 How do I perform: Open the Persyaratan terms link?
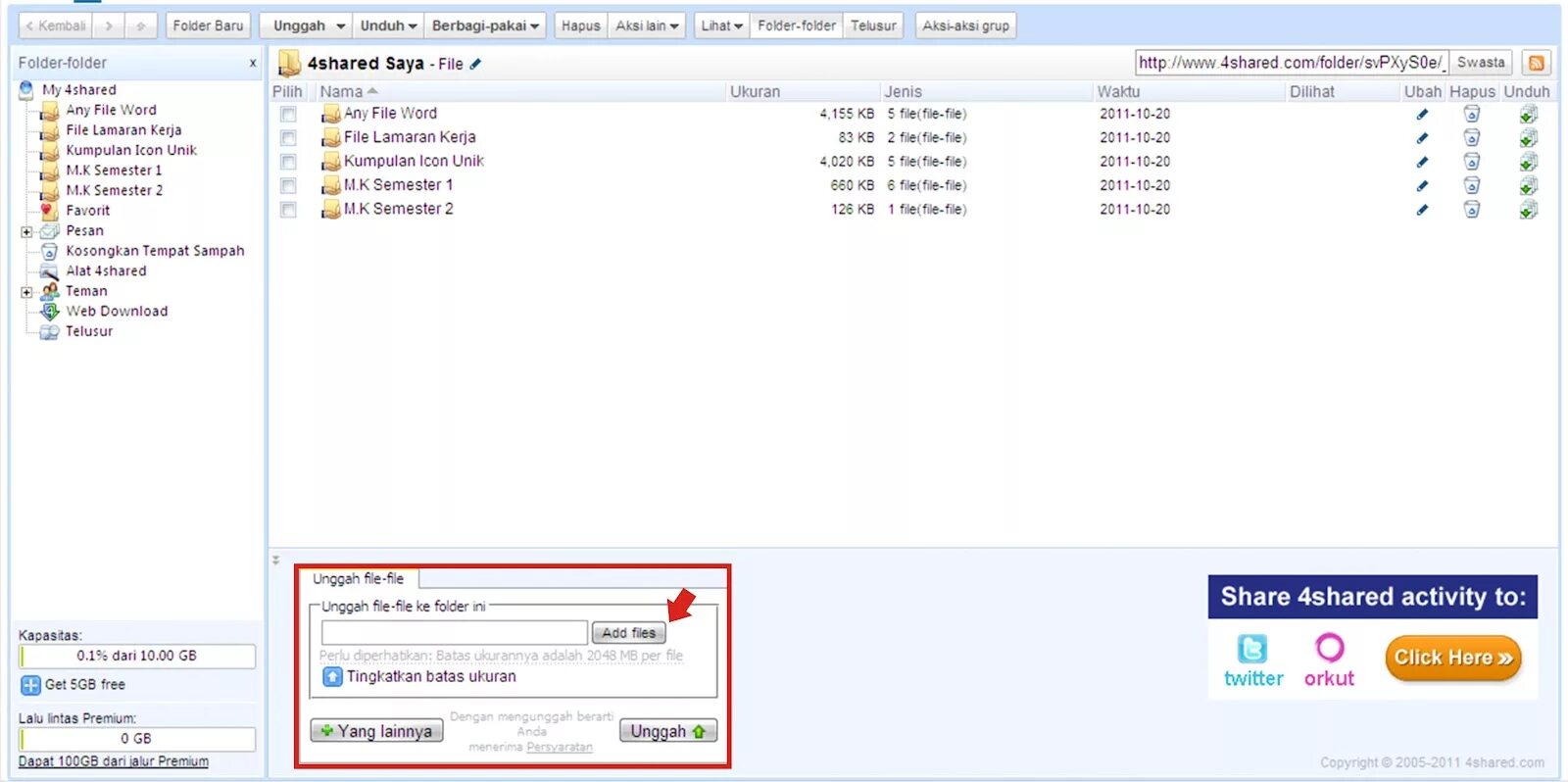(x=559, y=747)
